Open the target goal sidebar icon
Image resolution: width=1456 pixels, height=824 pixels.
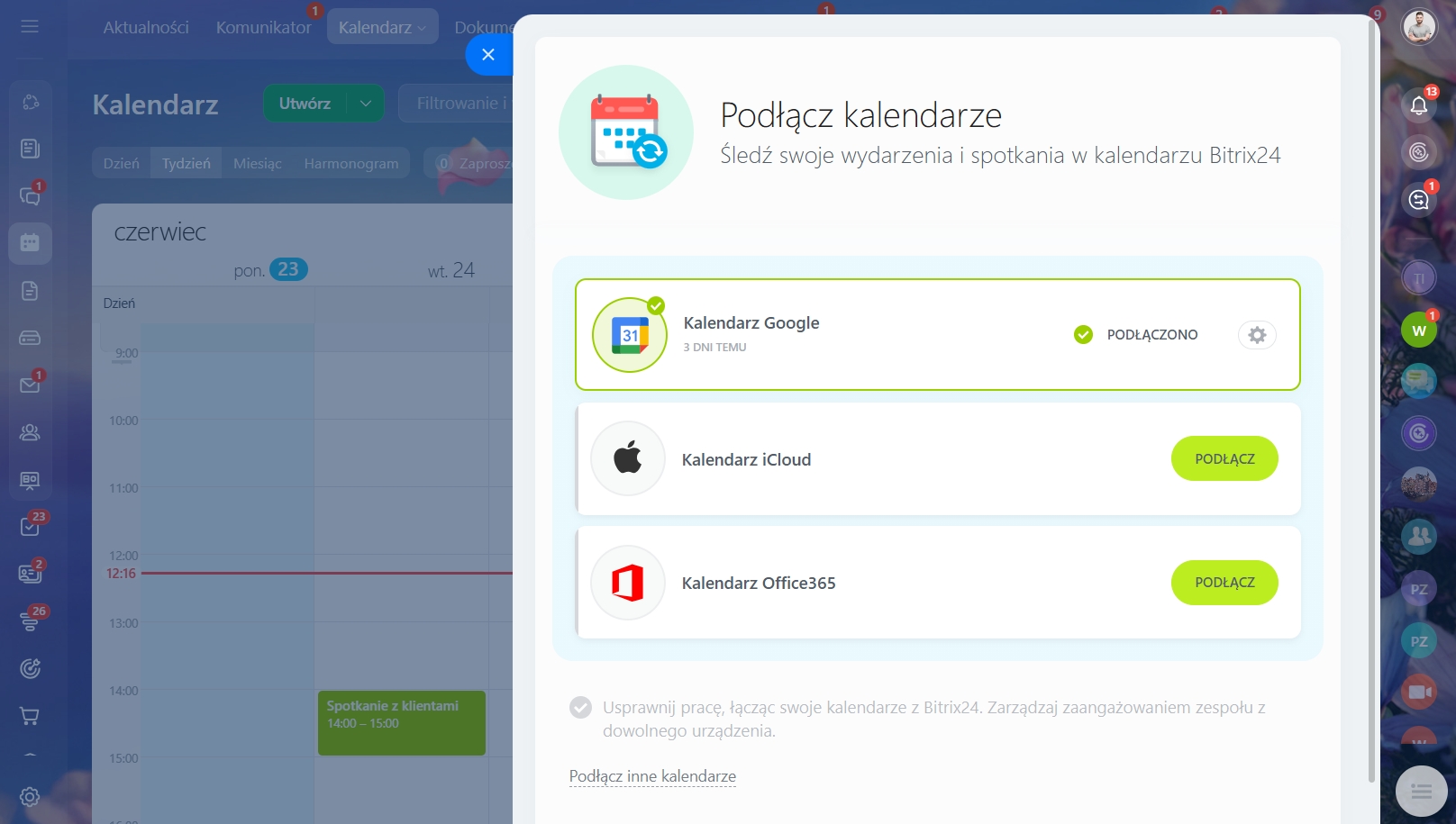(30, 668)
